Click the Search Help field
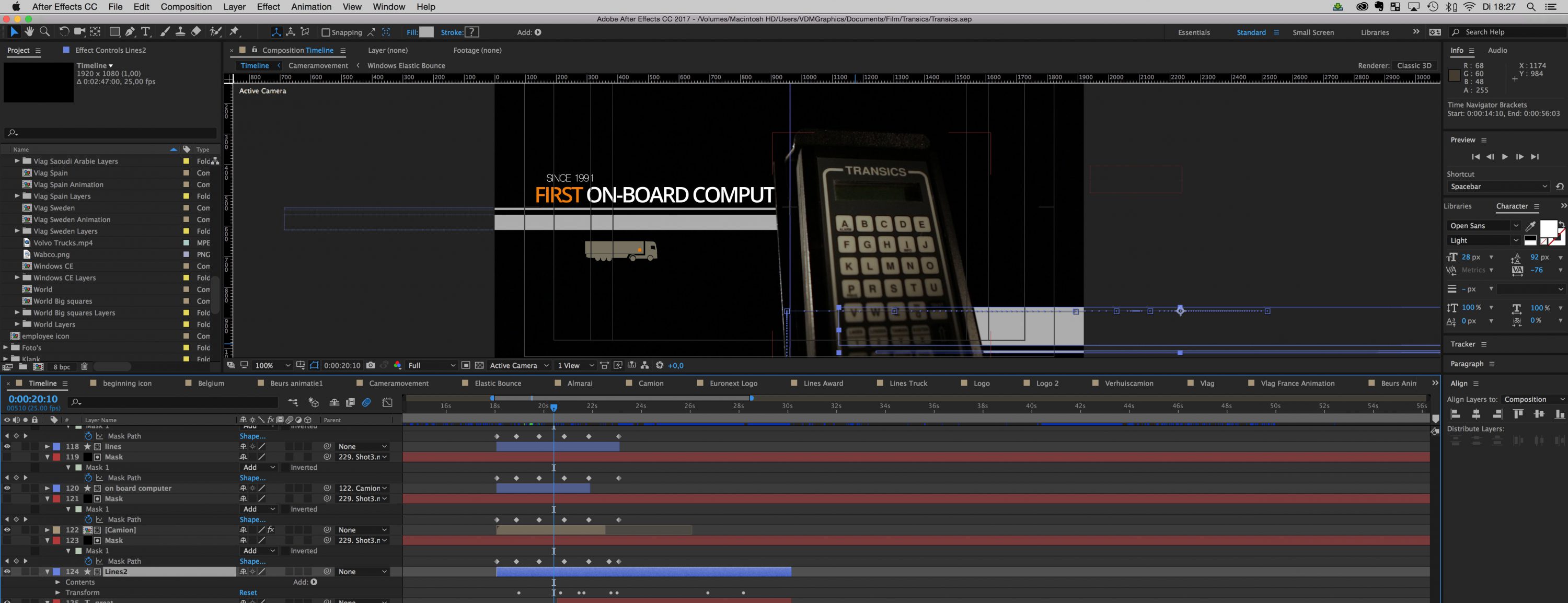Image resolution: width=1568 pixels, height=603 pixels. pos(1507,32)
